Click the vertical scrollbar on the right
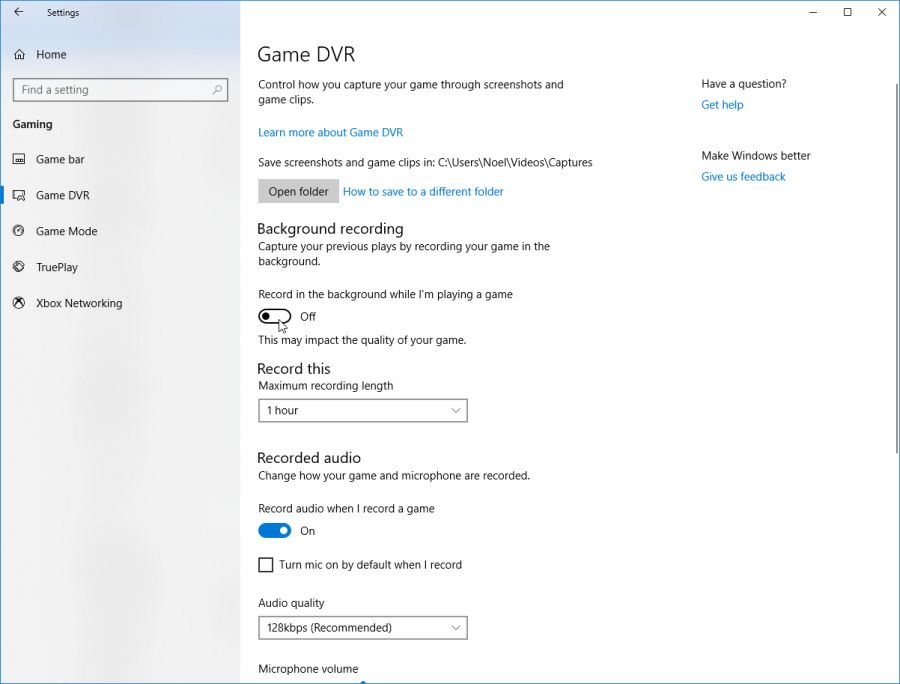Screen dimensions: 900x684 (897, 268)
